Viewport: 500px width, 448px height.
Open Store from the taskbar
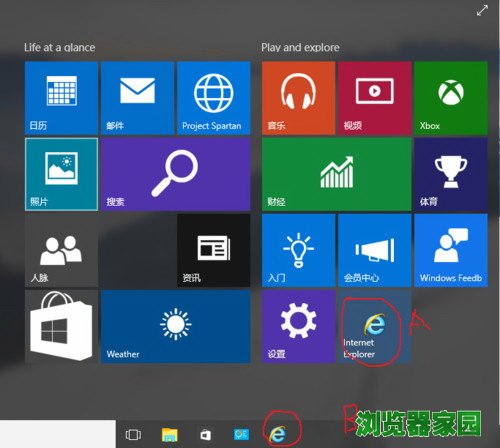(x=205, y=435)
